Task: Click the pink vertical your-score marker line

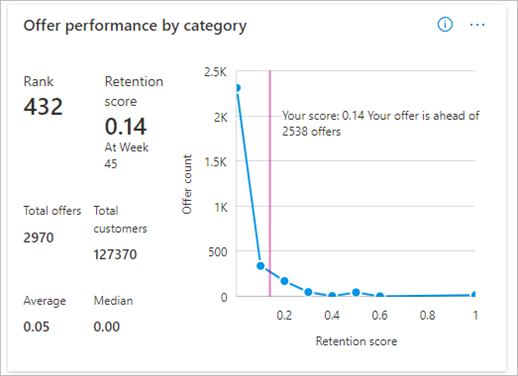Action: (x=270, y=183)
